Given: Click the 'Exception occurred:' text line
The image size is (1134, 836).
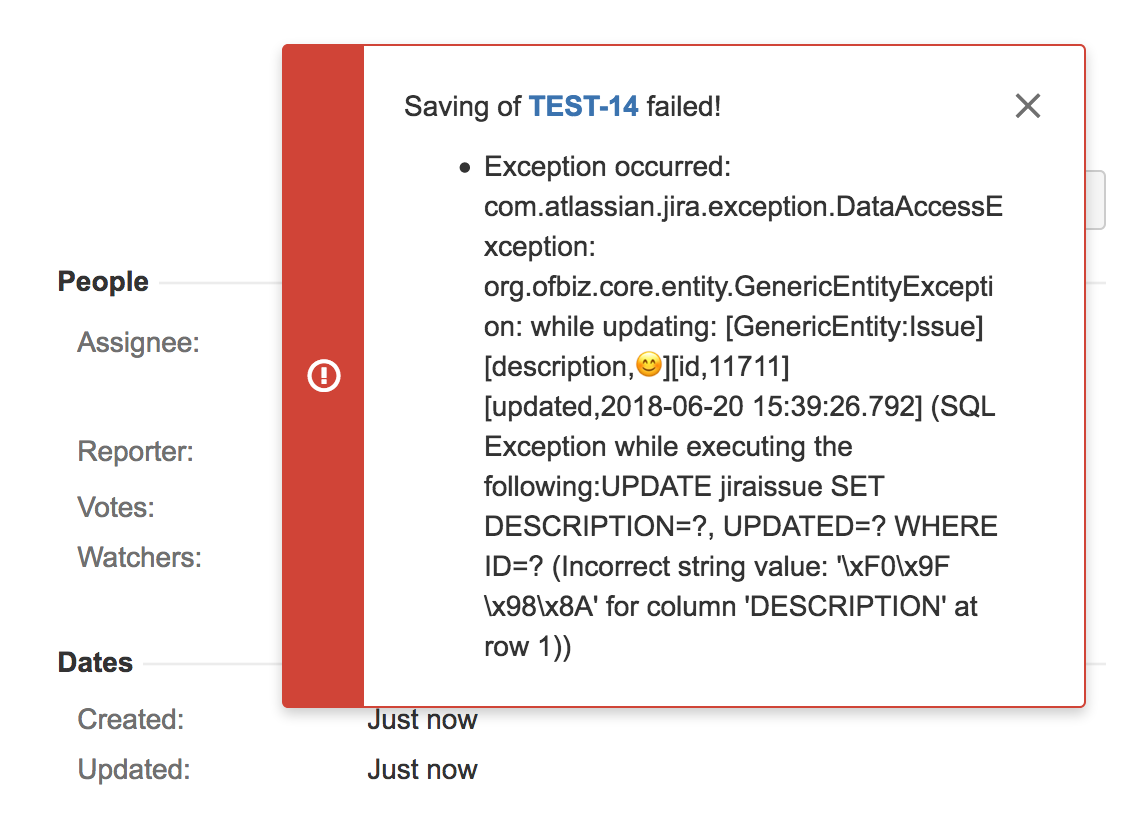Looking at the screenshot, I should [x=608, y=166].
